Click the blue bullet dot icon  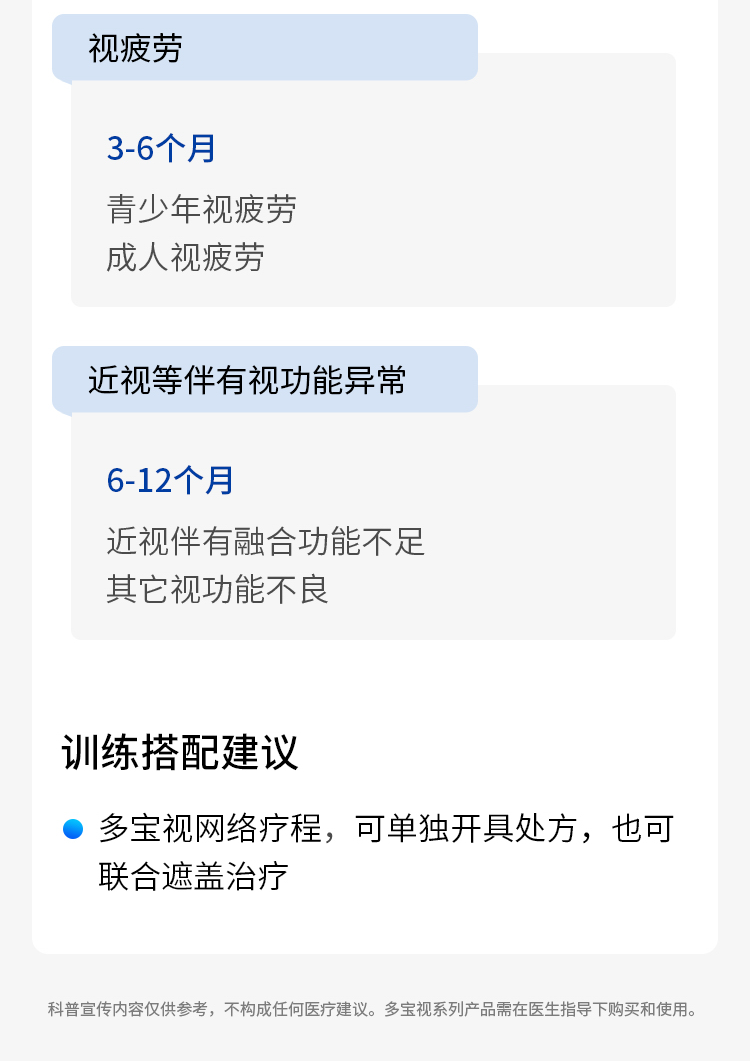[73, 829]
